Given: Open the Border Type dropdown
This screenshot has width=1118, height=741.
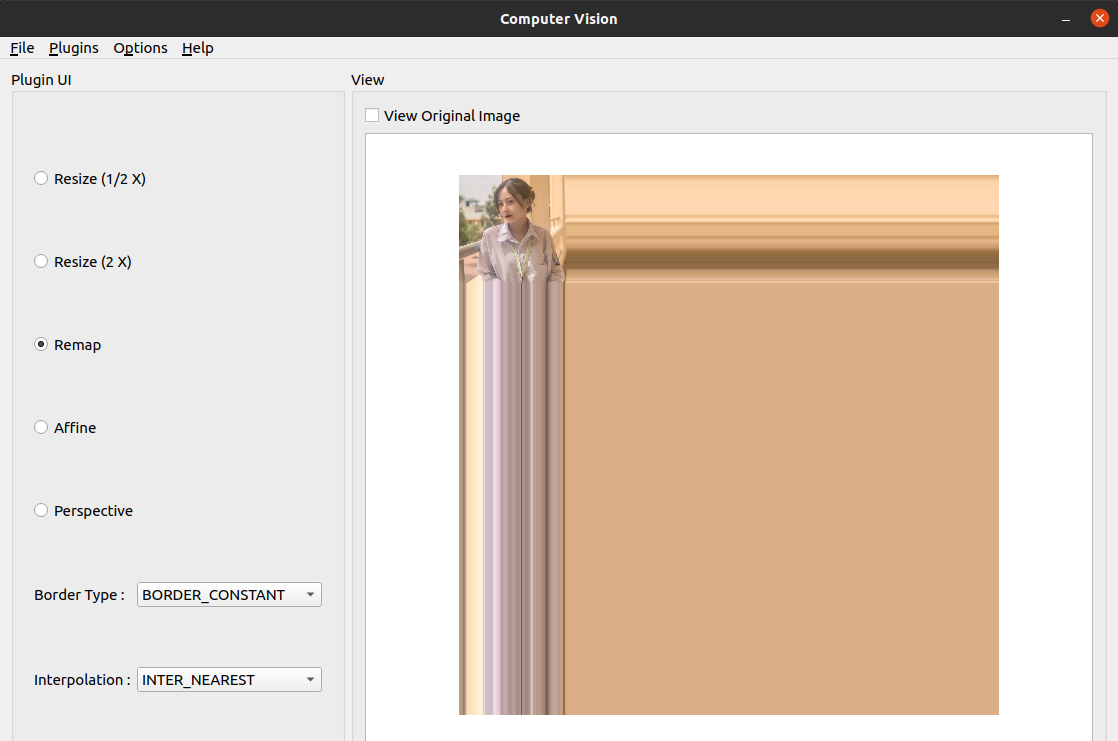Looking at the screenshot, I should (x=229, y=595).
